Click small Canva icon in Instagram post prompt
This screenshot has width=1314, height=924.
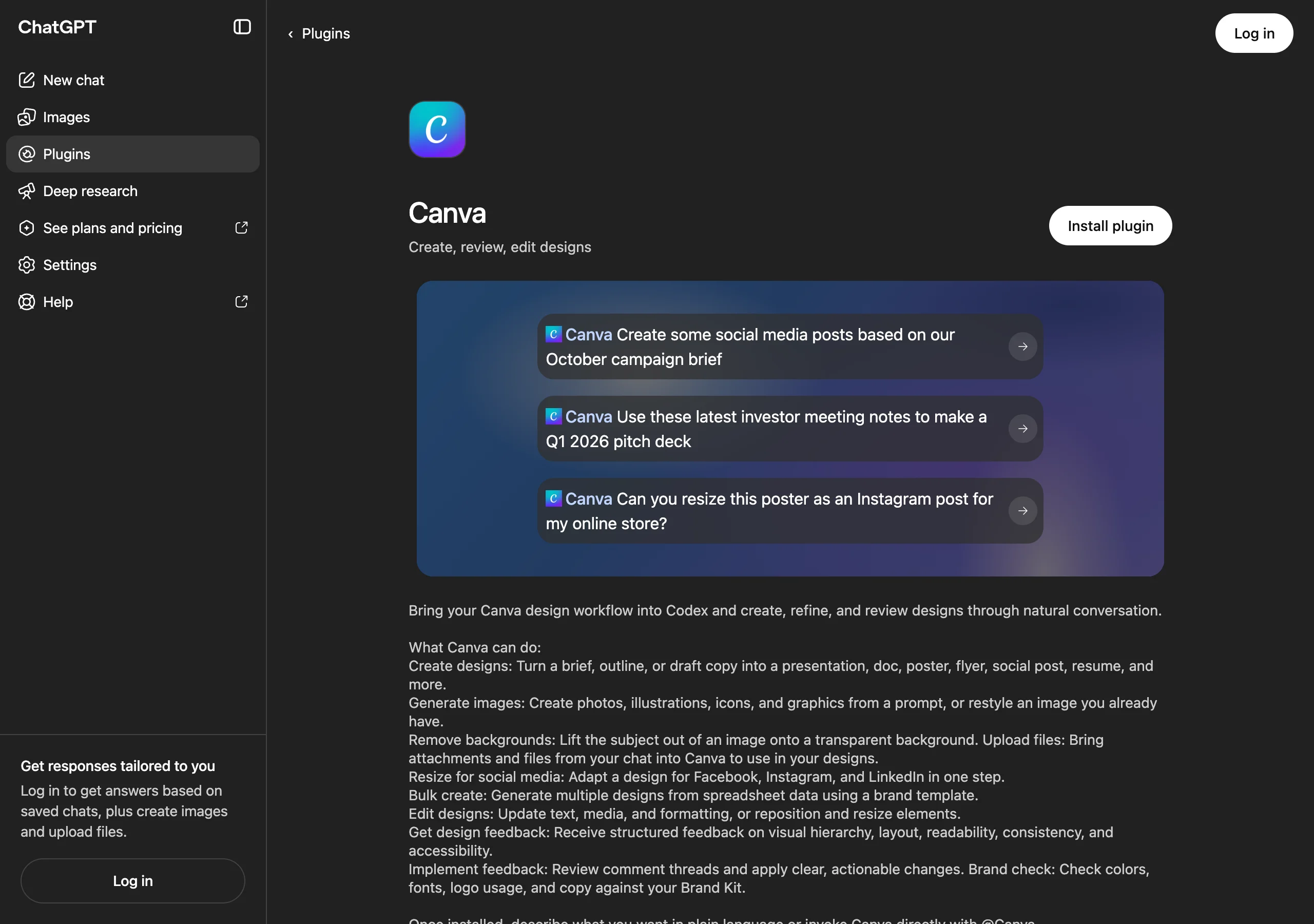pyautogui.click(x=553, y=498)
